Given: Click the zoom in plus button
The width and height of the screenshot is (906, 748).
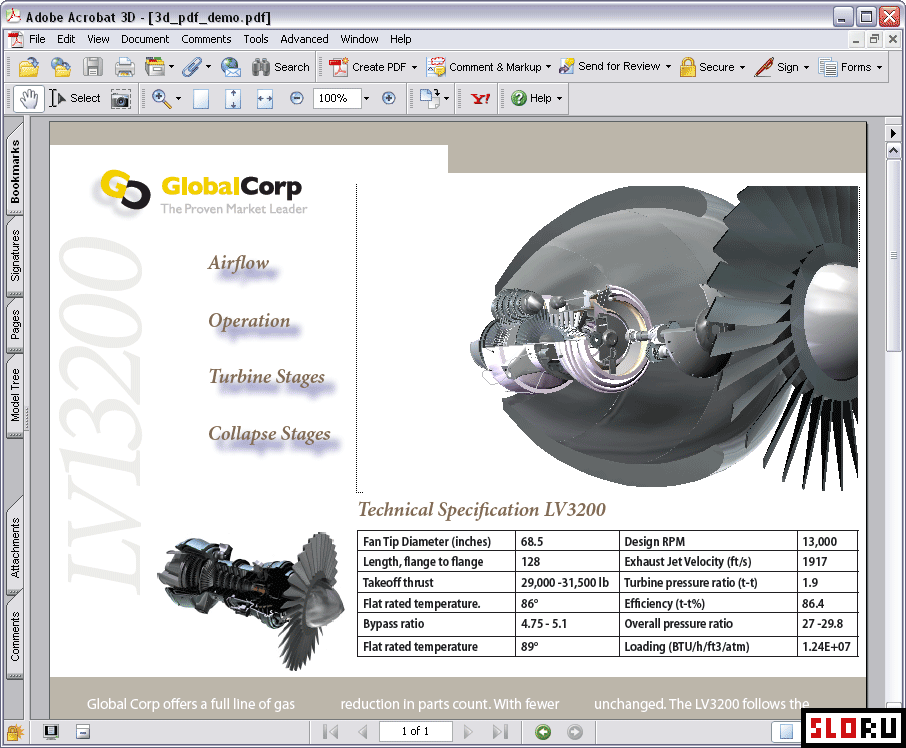Looking at the screenshot, I should [389, 99].
